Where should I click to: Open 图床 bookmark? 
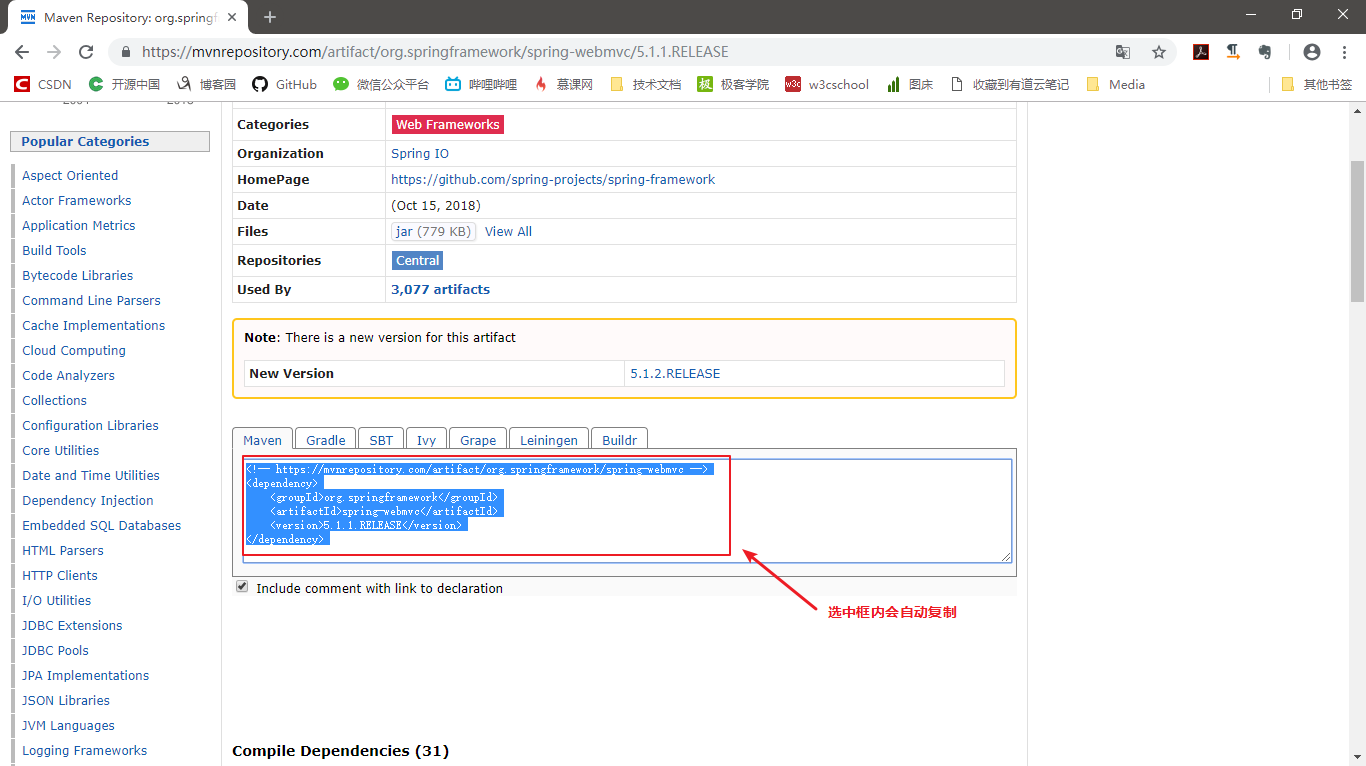click(x=909, y=84)
